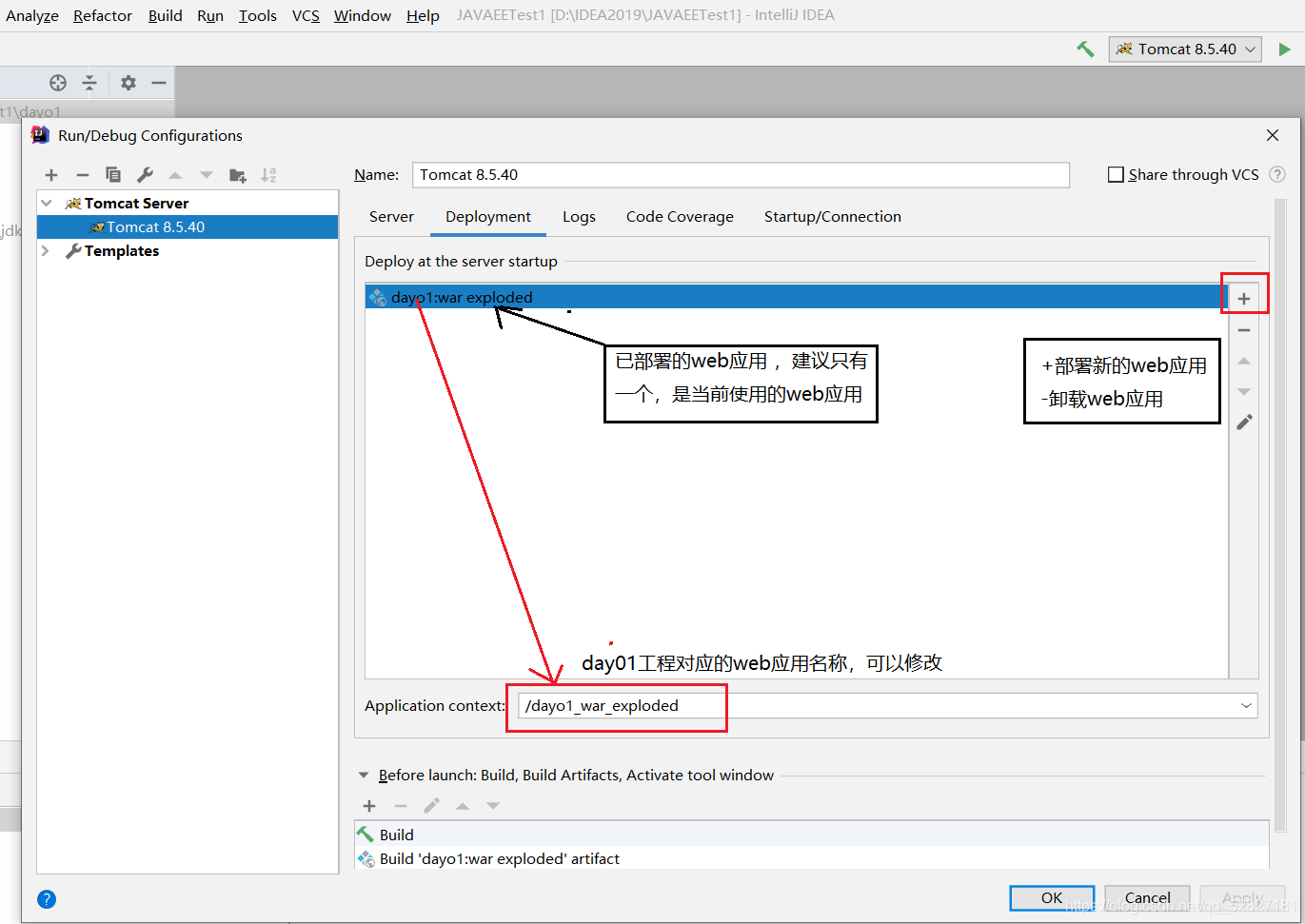Screen dimensions: 1305x924
Task: Open the Help menu
Action: 423,15
